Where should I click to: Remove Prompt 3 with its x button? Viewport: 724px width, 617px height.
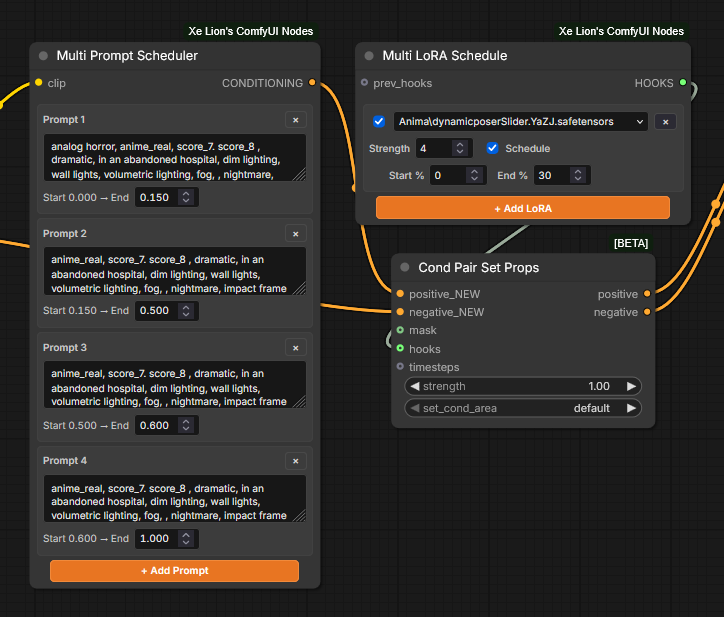(x=296, y=348)
